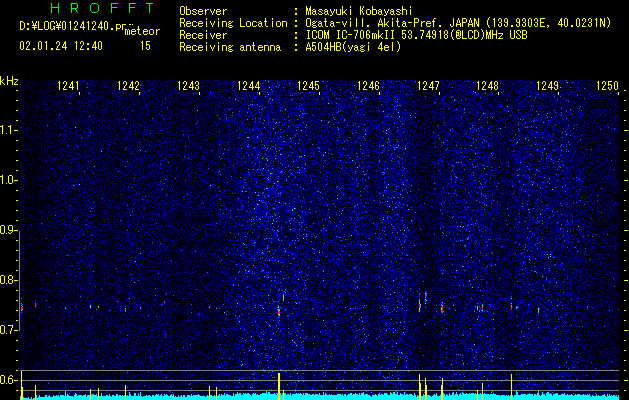Image resolution: width=629 pixels, height=400 pixels.
Task: Click the 0.7 kHz frequency label
Action: click(8, 330)
